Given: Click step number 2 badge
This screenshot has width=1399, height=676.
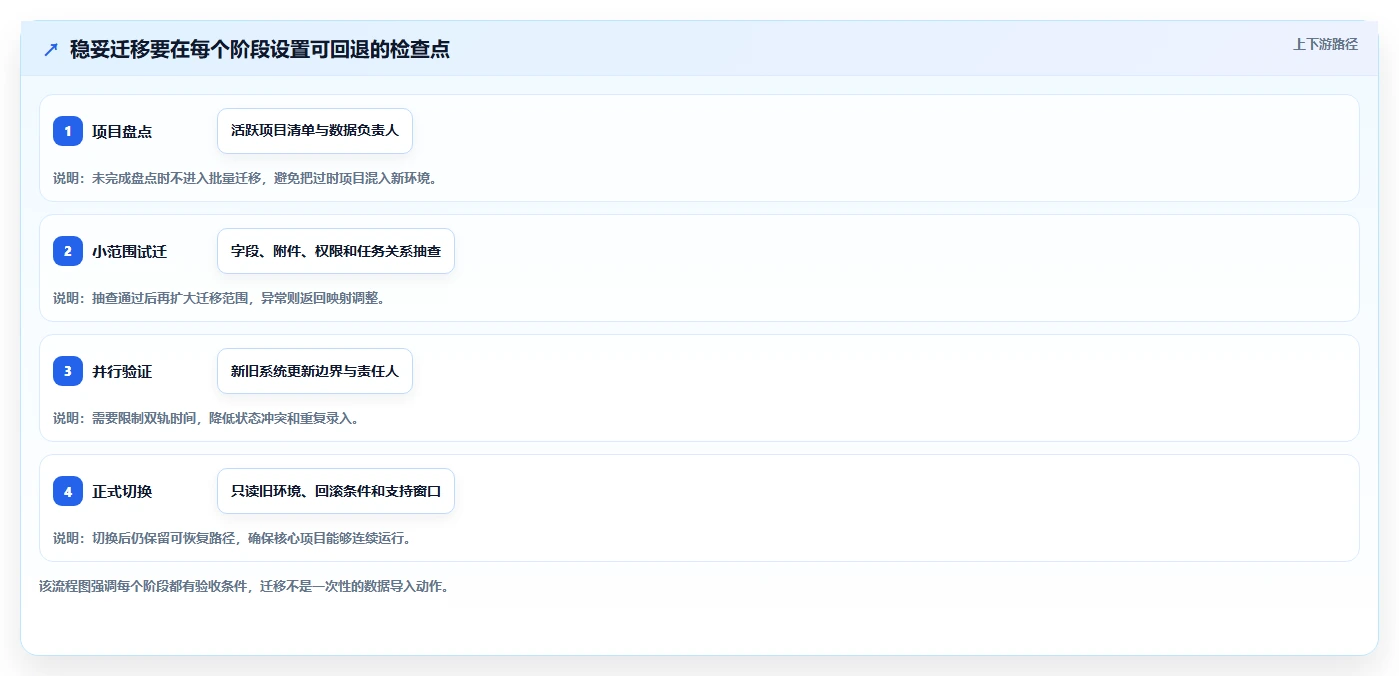Looking at the screenshot, I should (x=68, y=251).
